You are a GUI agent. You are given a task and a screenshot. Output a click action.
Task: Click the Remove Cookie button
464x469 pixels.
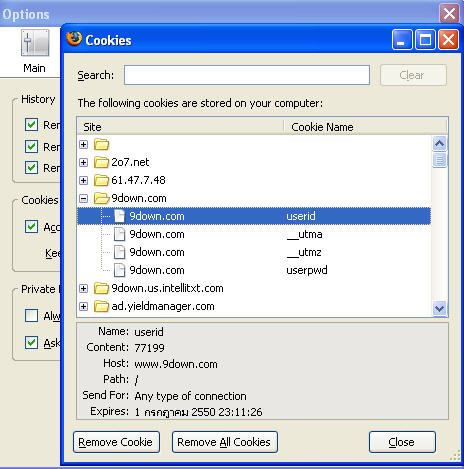tap(116, 442)
